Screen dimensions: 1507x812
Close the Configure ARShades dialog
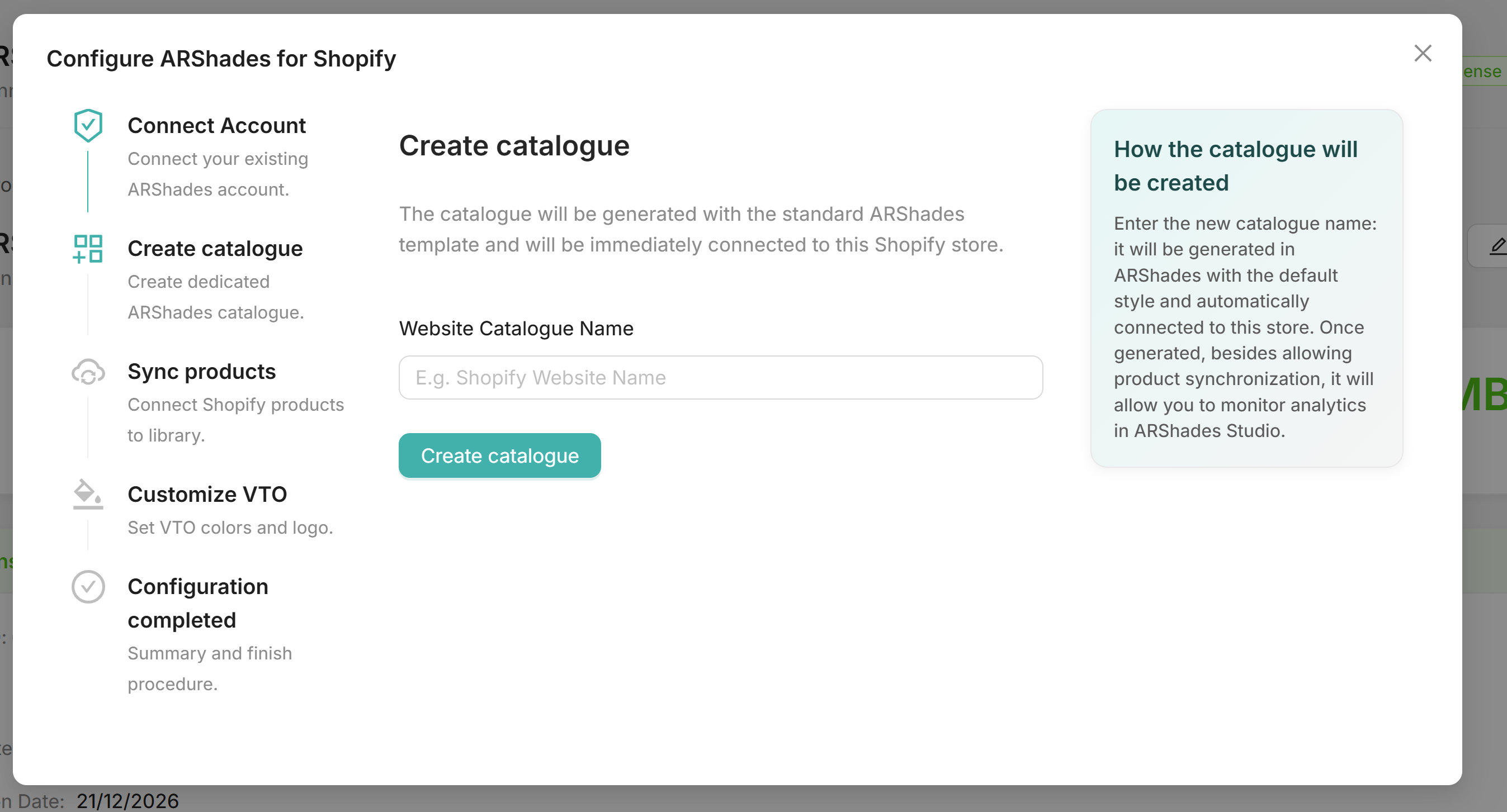click(1423, 53)
